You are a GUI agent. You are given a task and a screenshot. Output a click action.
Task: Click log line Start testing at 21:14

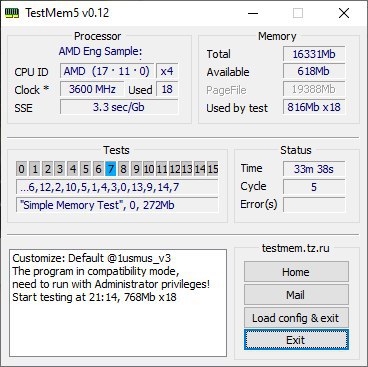[94, 297]
